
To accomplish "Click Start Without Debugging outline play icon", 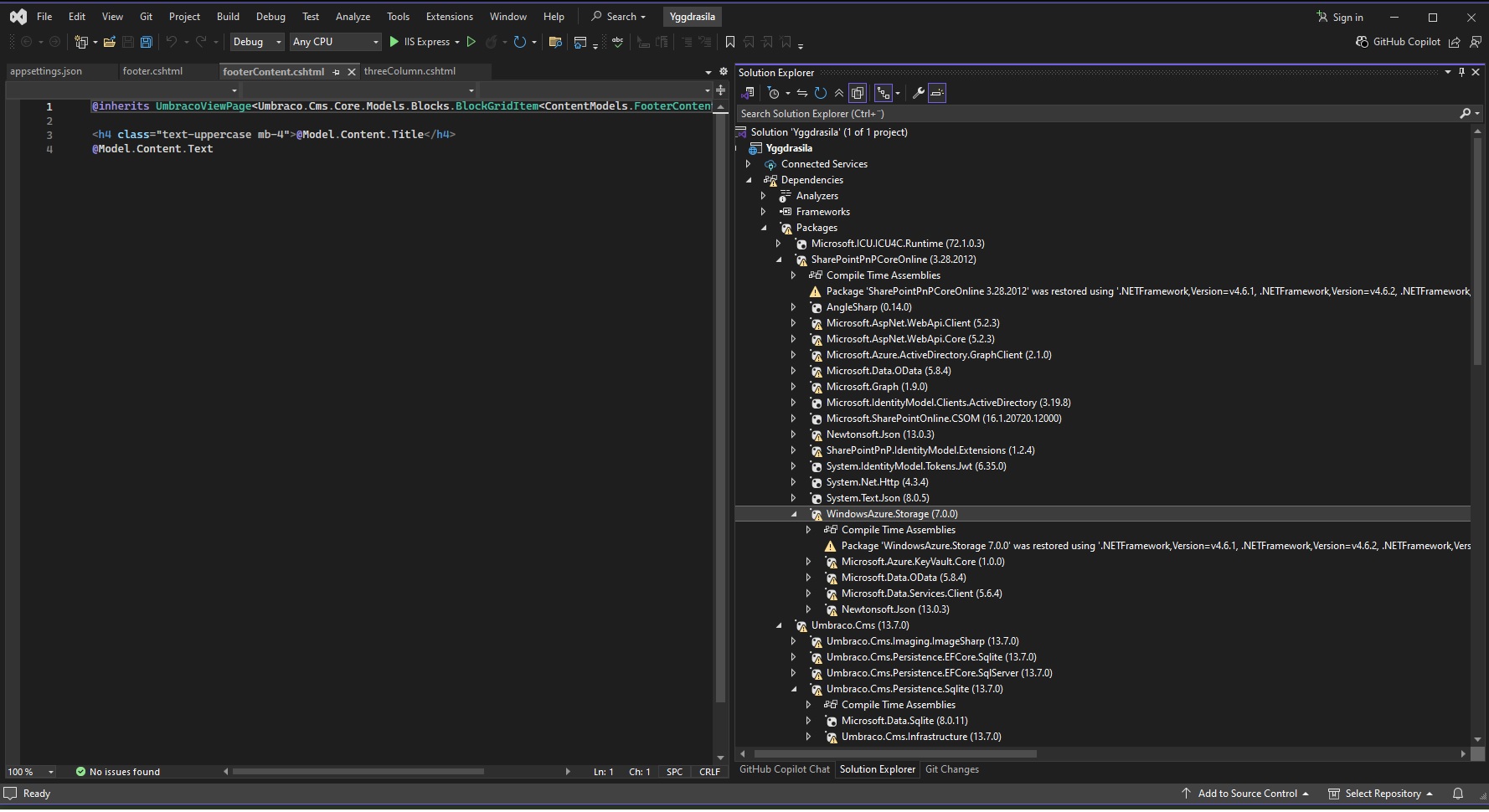I will click(x=471, y=42).
